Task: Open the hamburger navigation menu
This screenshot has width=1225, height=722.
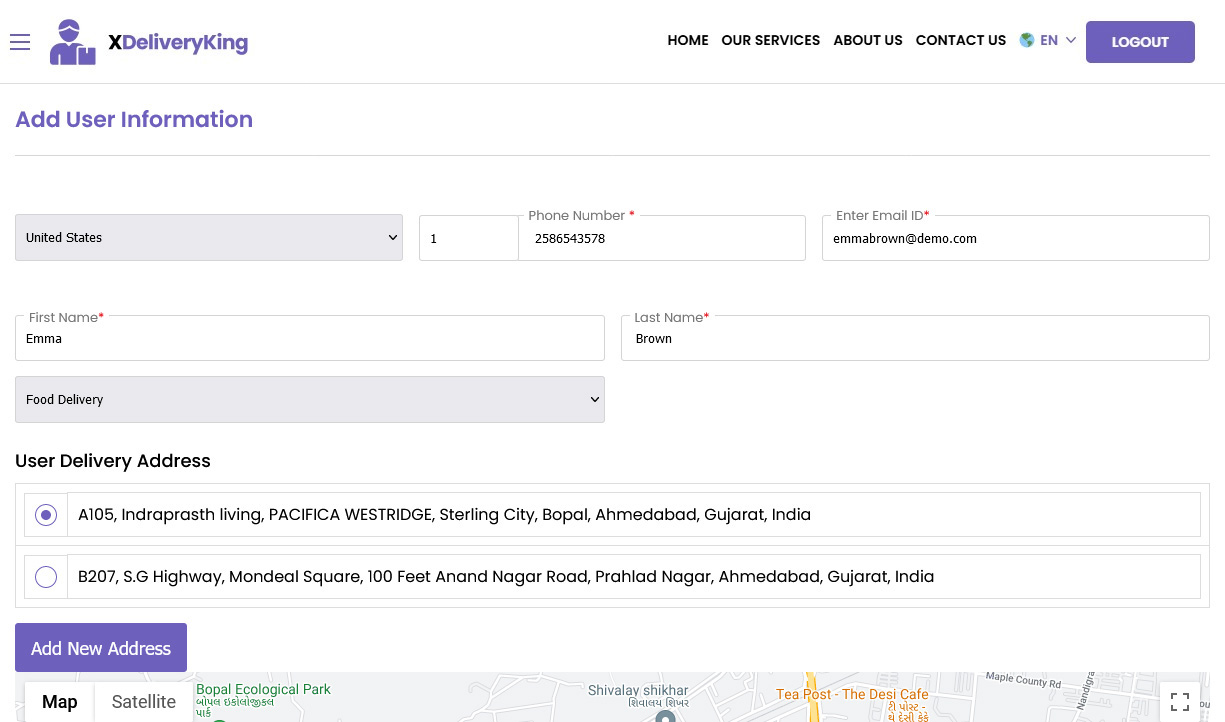Action: coord(20,42)
